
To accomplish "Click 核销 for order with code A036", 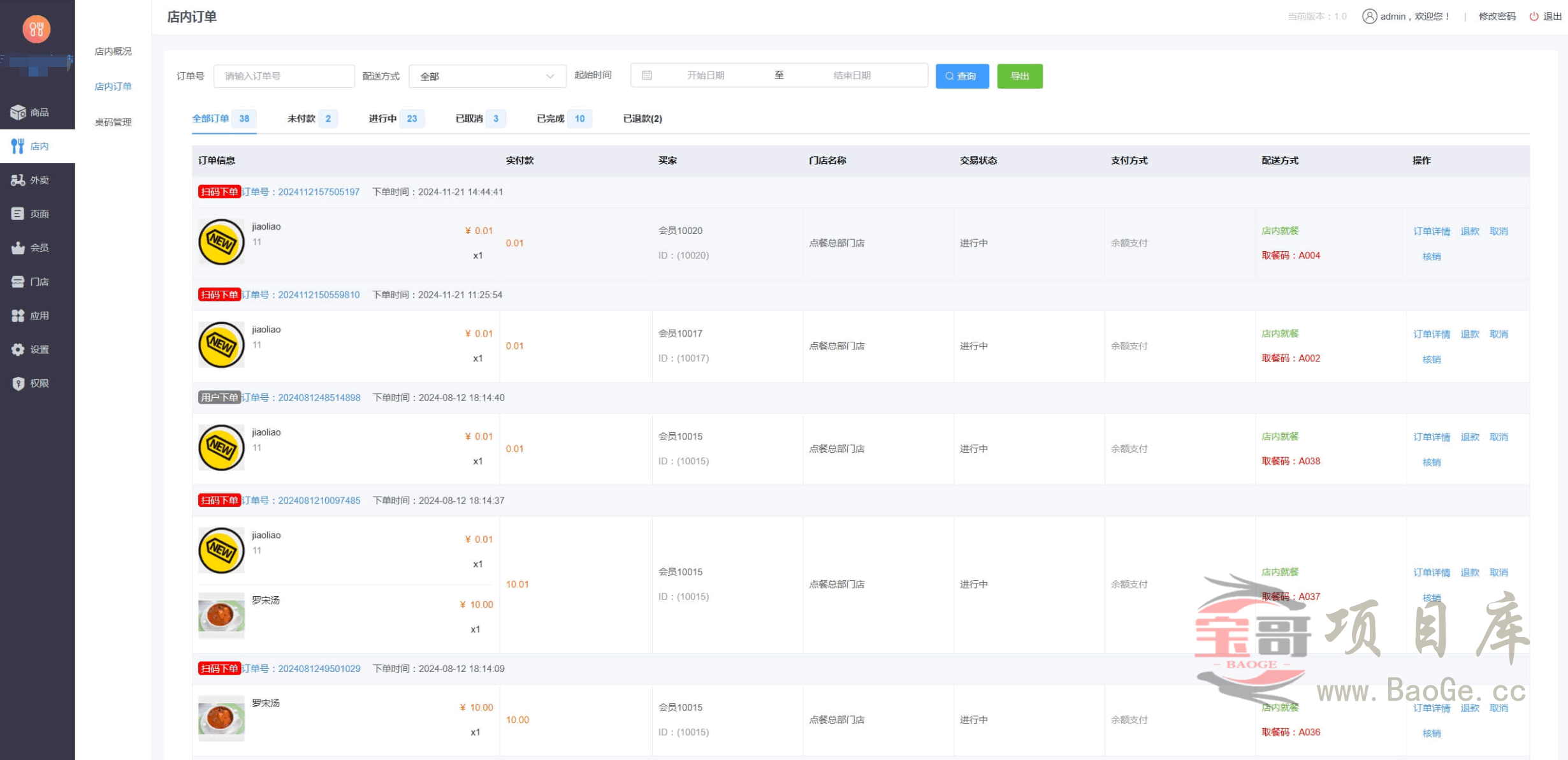I will (1431, 733).
